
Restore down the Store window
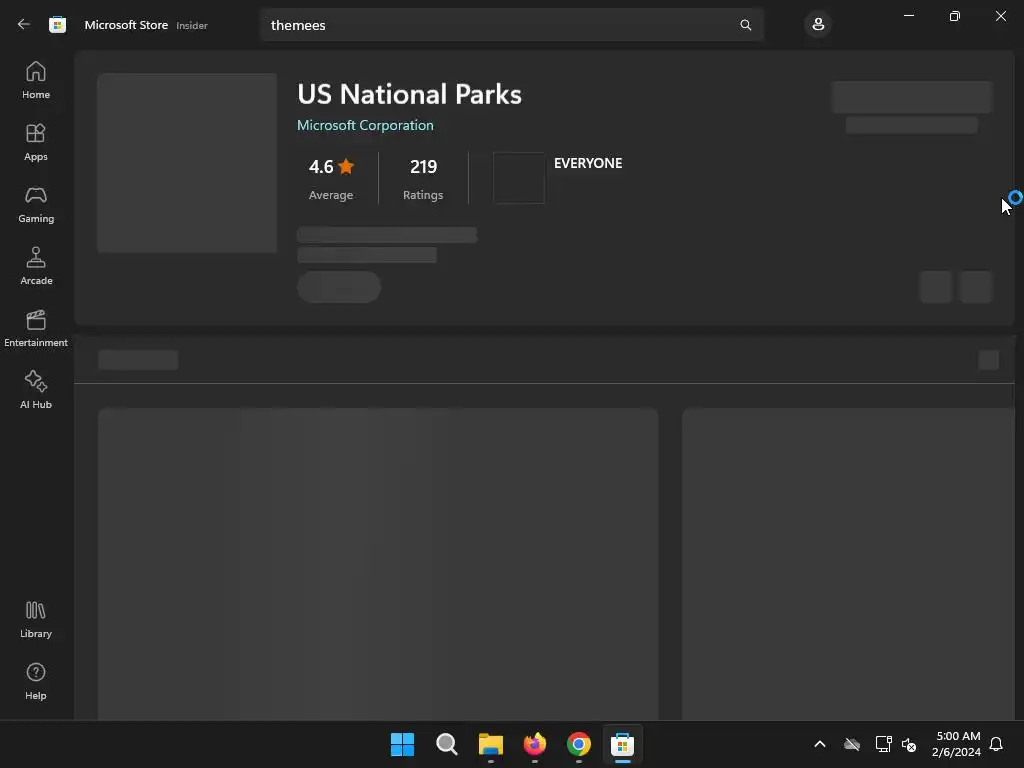[955, 16]
